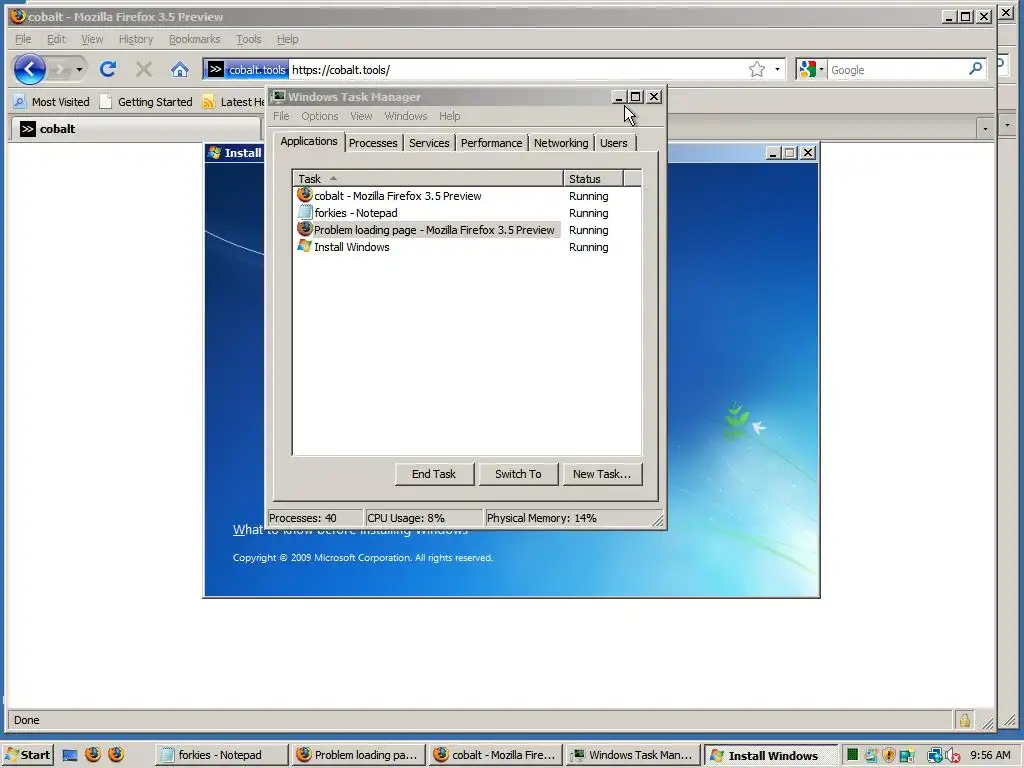The width and height of the screenshot is (1024, 768).
Task: Open Firefox's File menu
Action: (23, 39)
